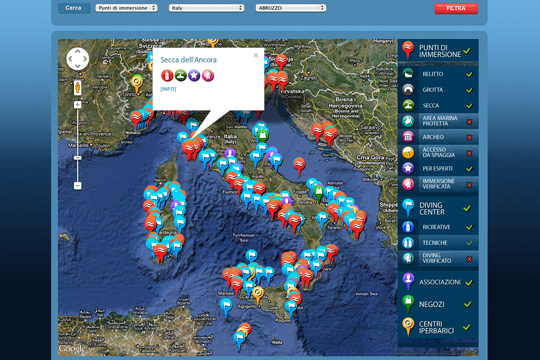The image size is (540, 360).
Task: Enable the Area Marina Protetta filter red X
Action: pos(469,122)
